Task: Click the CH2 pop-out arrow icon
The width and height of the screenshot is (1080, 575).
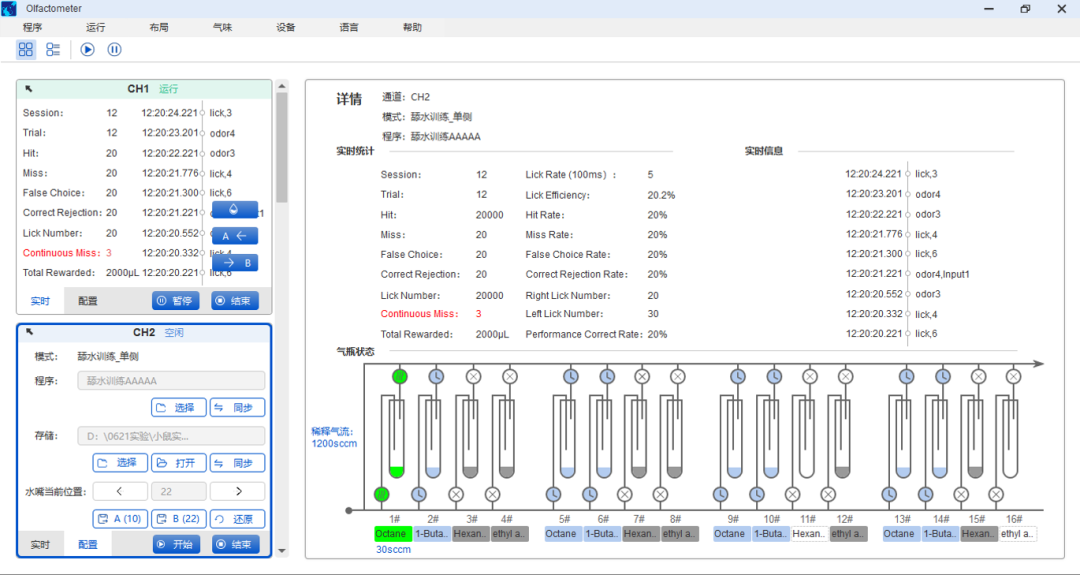Action: (29, 332)
